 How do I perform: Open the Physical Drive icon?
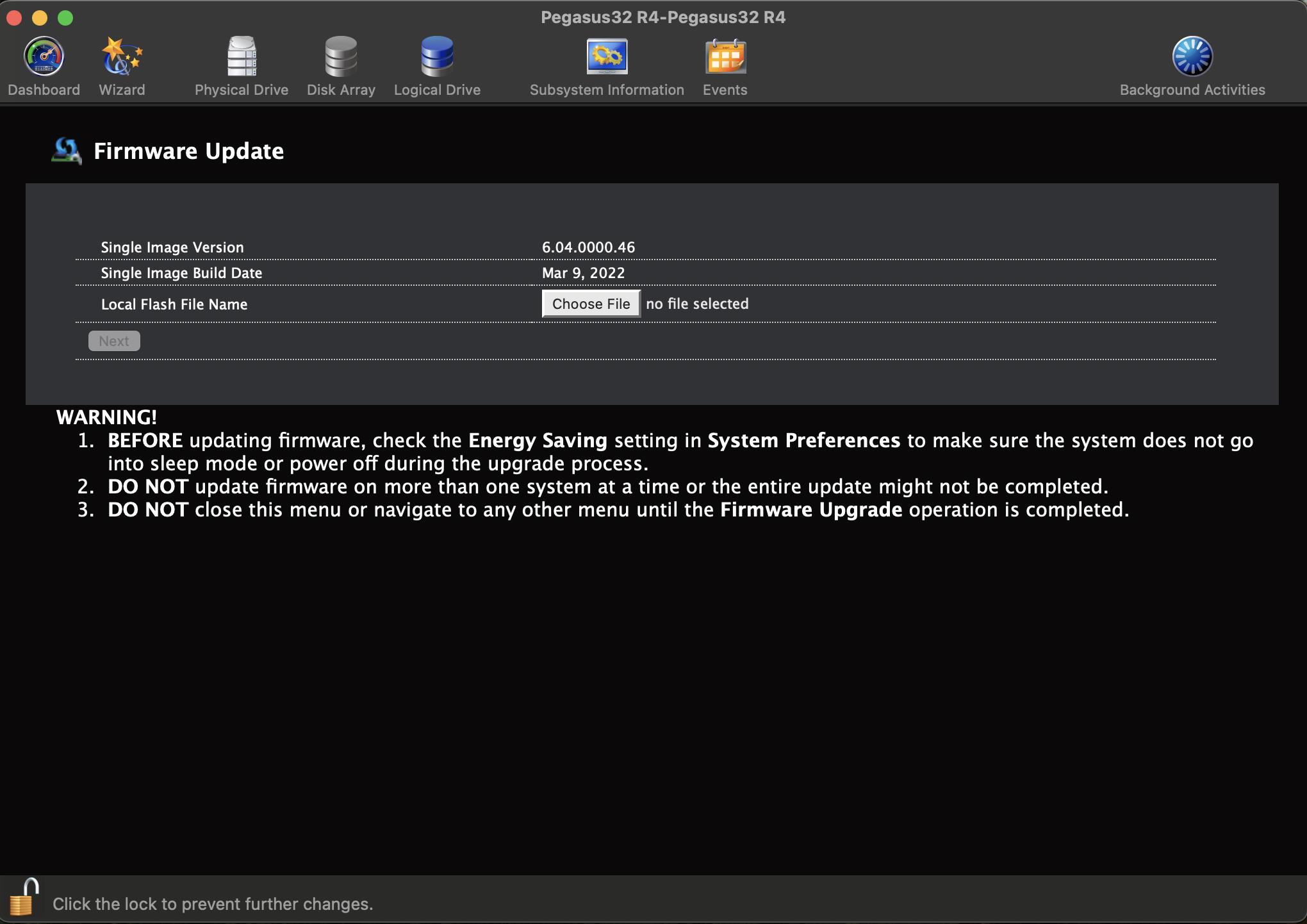click(x=242, y=56)
